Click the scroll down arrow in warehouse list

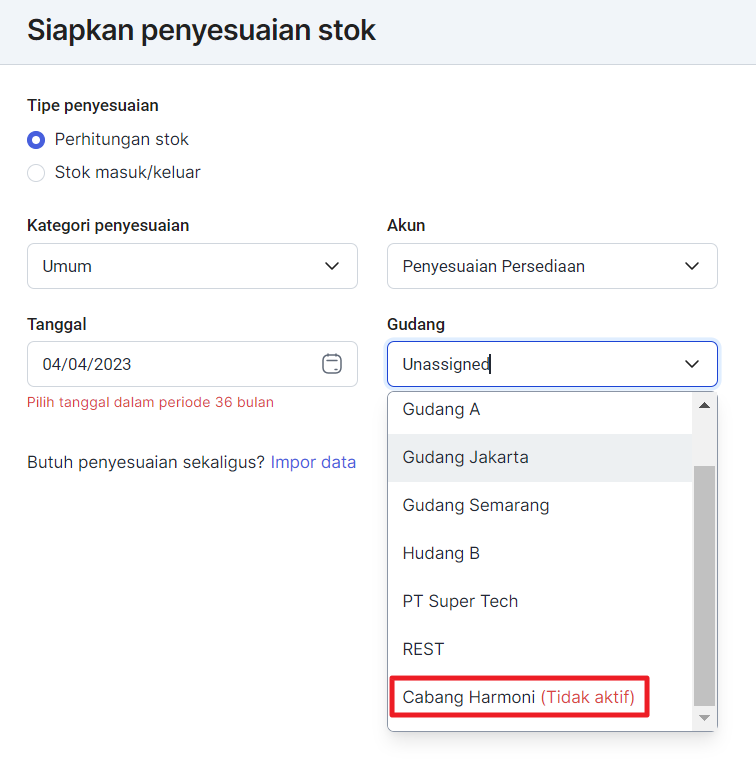(704, 718)
